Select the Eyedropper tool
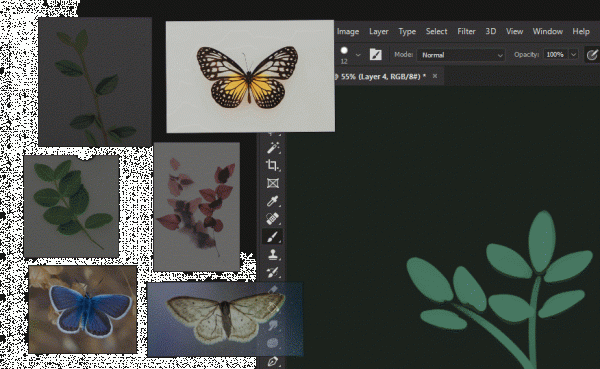The height and width of the screenshot is (369, 600). (272, 201)
